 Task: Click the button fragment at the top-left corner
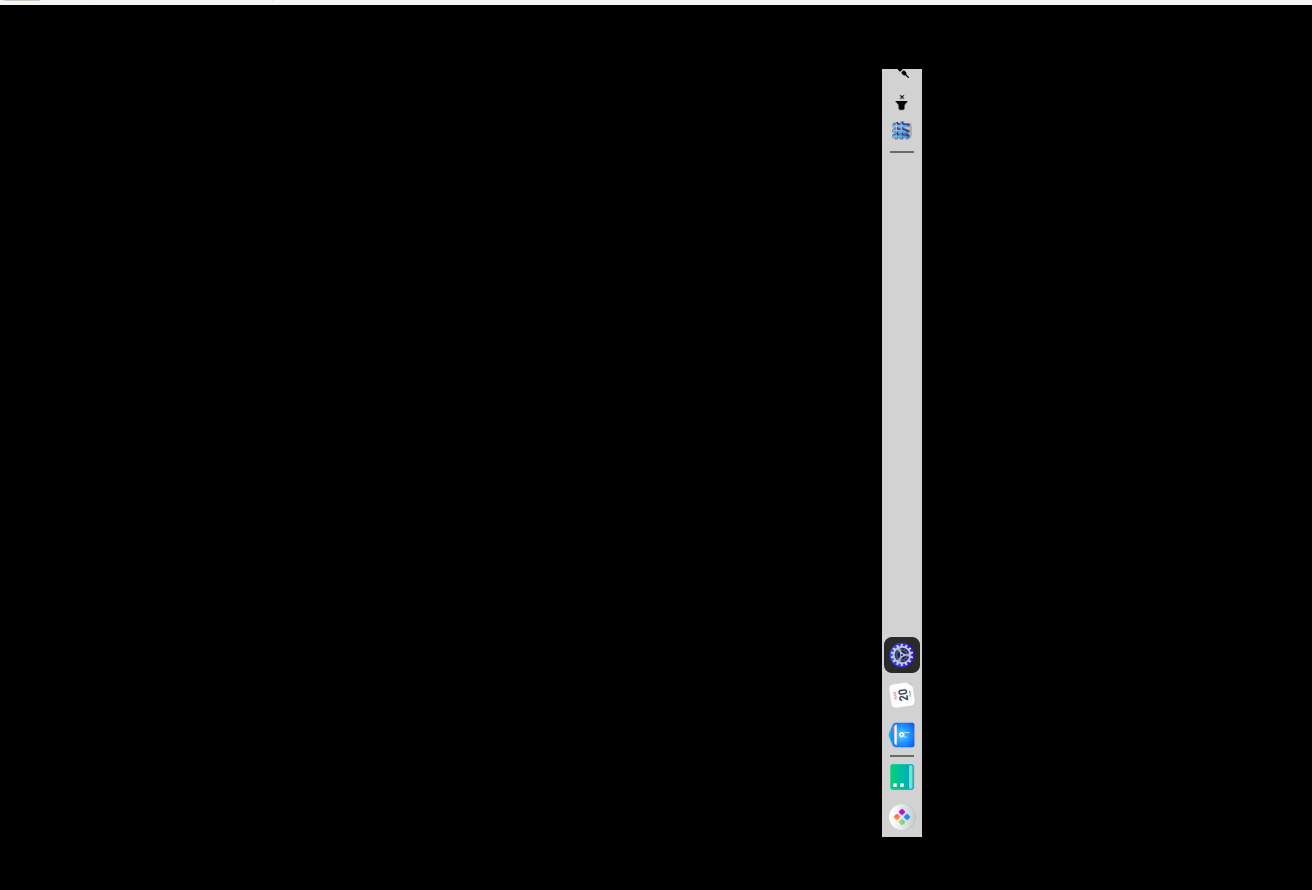click(20, 1)
